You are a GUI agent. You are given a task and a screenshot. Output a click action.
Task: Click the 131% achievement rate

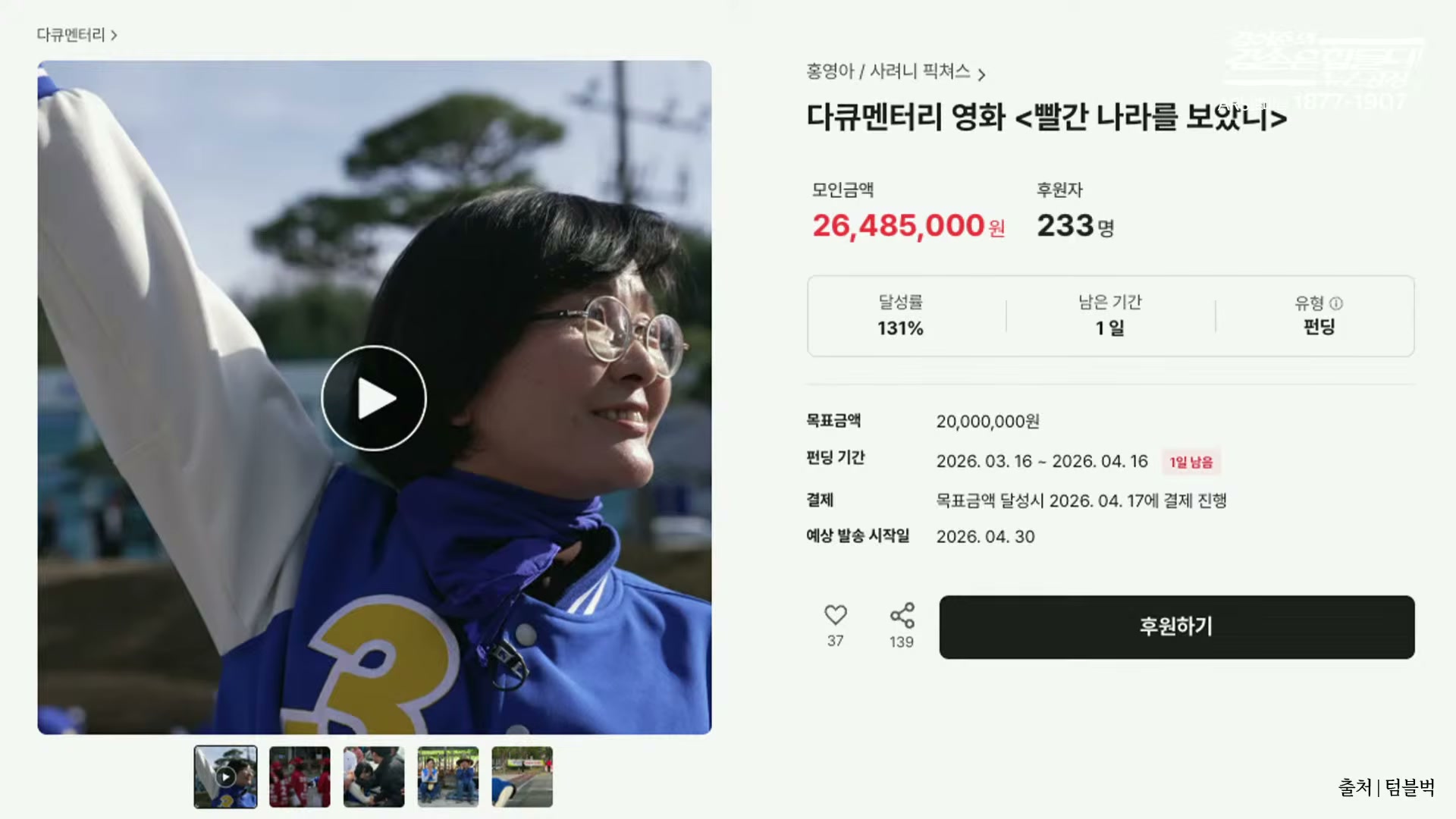pos(900,328)
